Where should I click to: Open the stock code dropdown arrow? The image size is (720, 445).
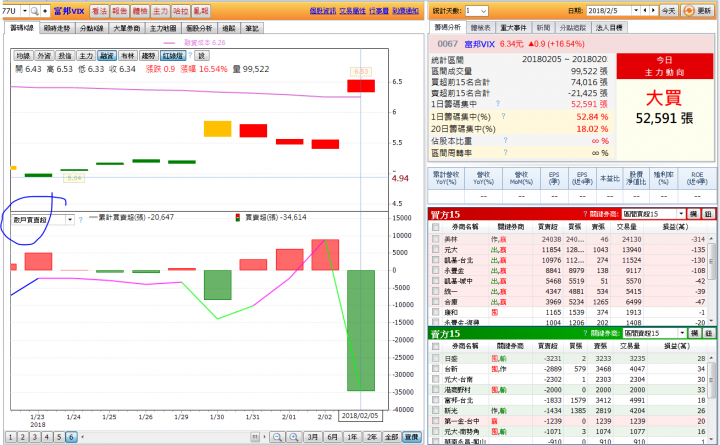point(24,11)
